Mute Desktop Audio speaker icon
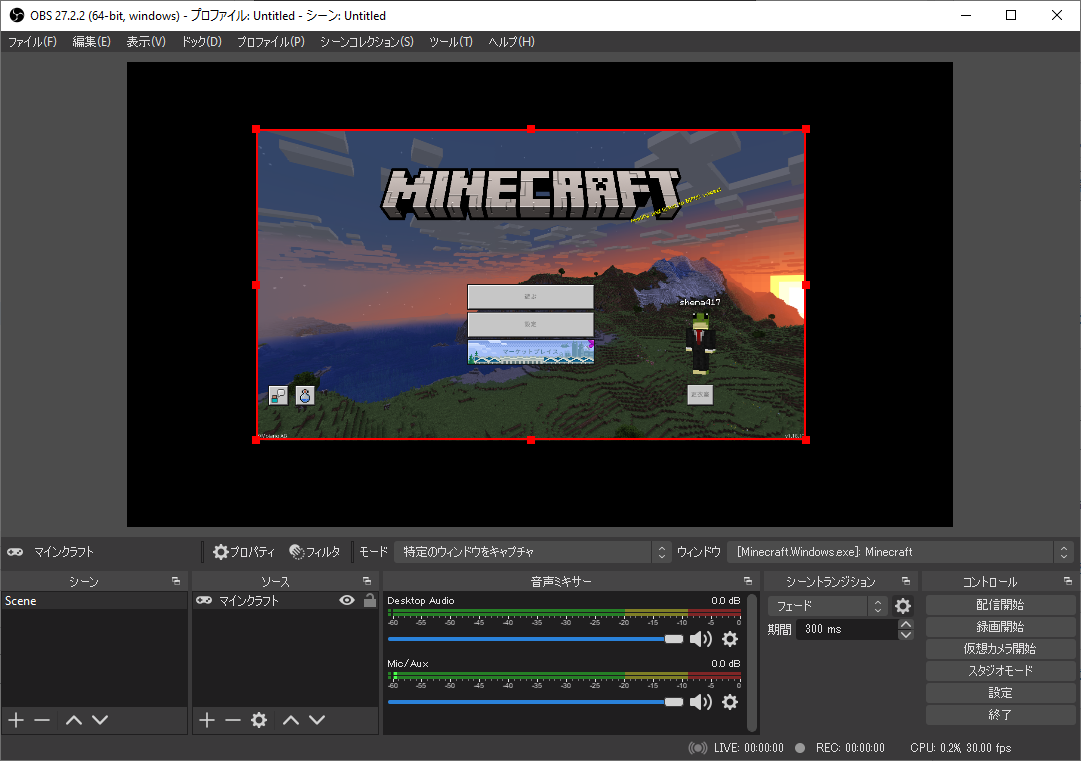 coord(701,639)
